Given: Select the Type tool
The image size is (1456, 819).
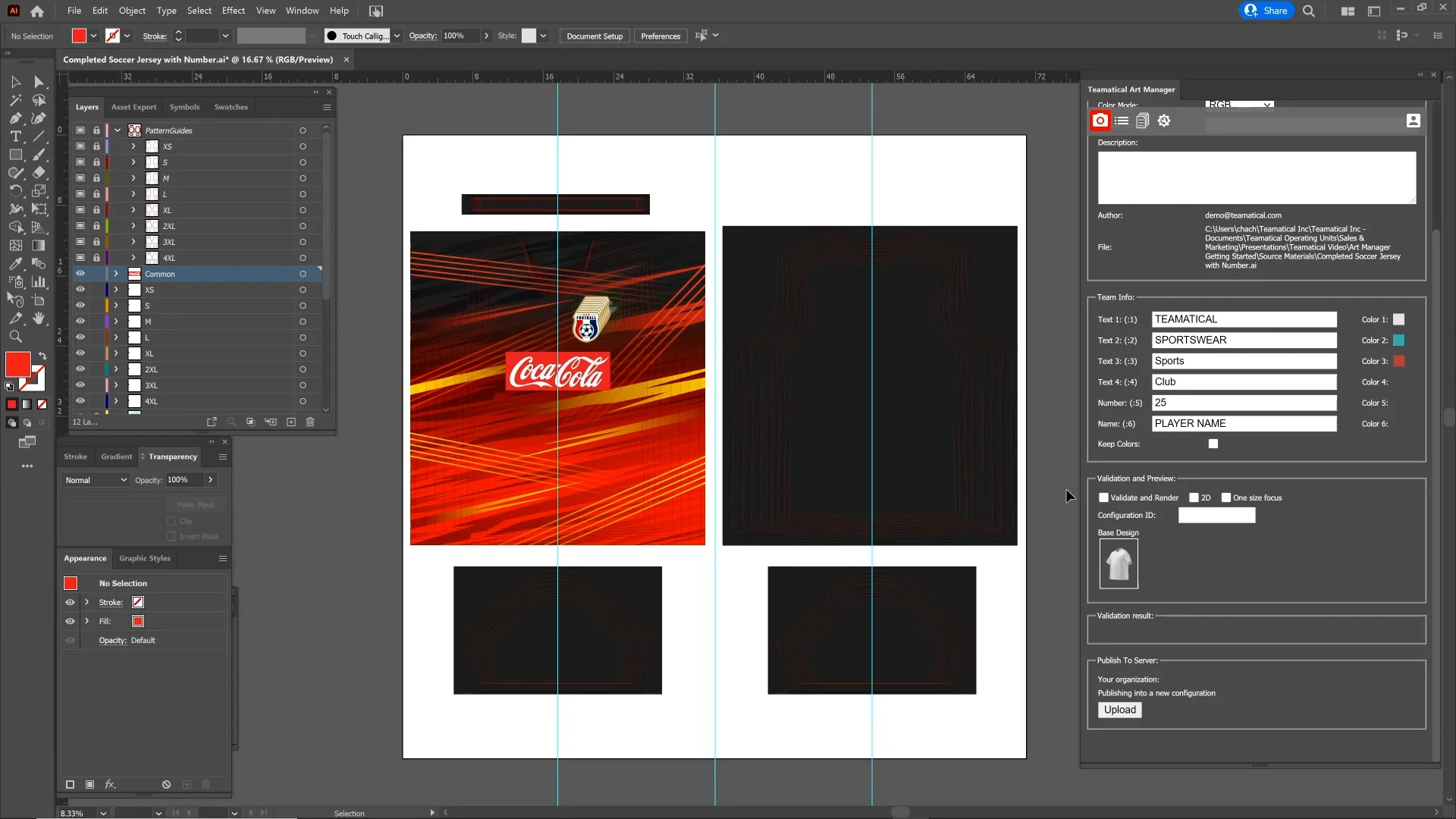Looking at the screenshot, I should 15,136.
